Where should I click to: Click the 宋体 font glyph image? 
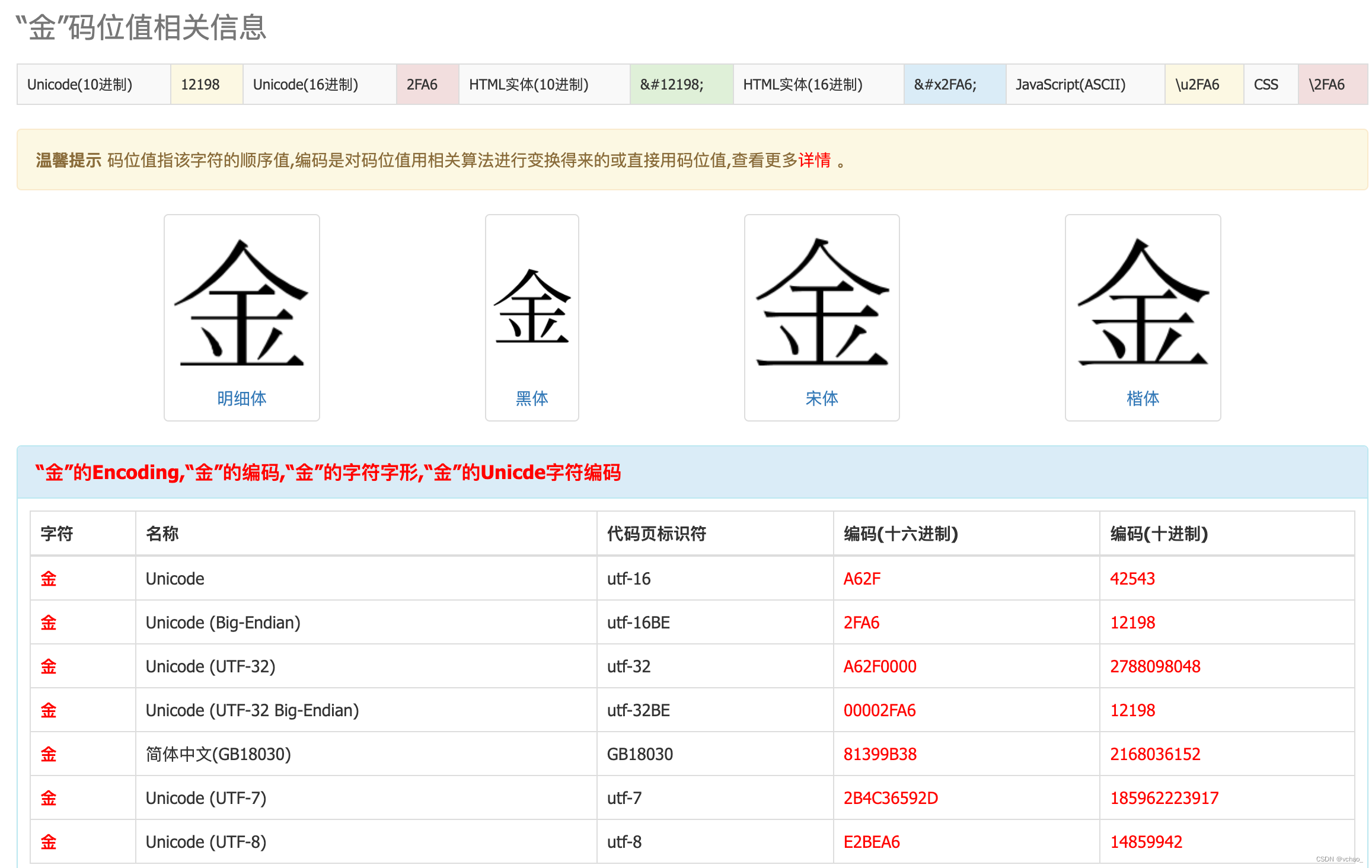coord(822,302)
